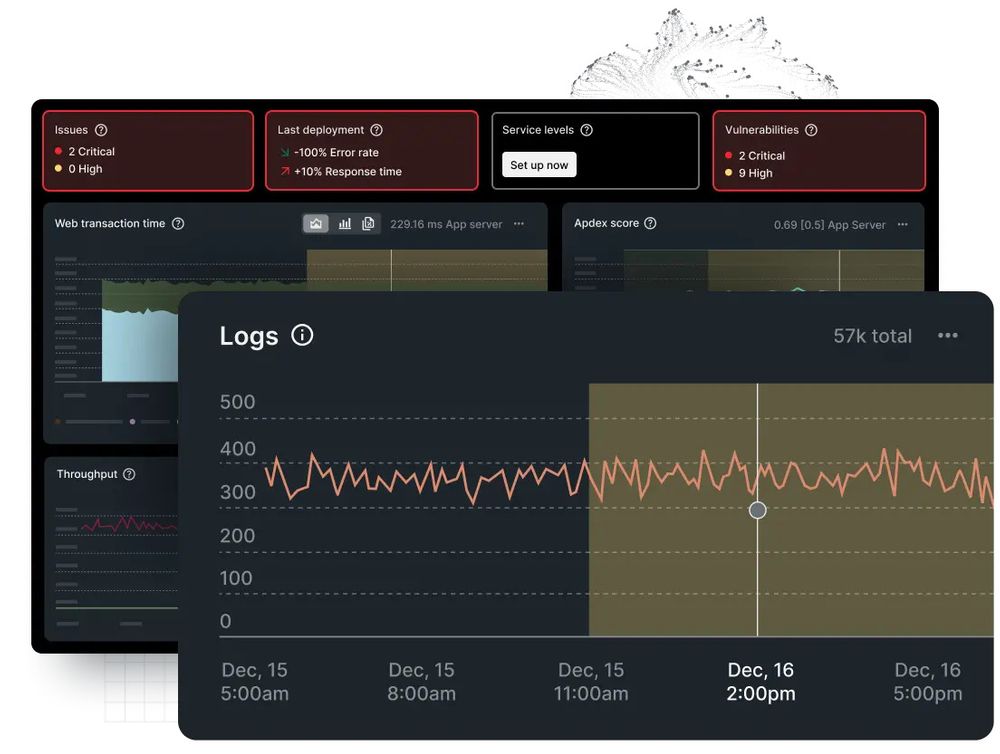Open the Apdex score options menu
Image resolution: width=1000 pixels, height=754 pixels.
pyautogui.click(x=901, y=224)
